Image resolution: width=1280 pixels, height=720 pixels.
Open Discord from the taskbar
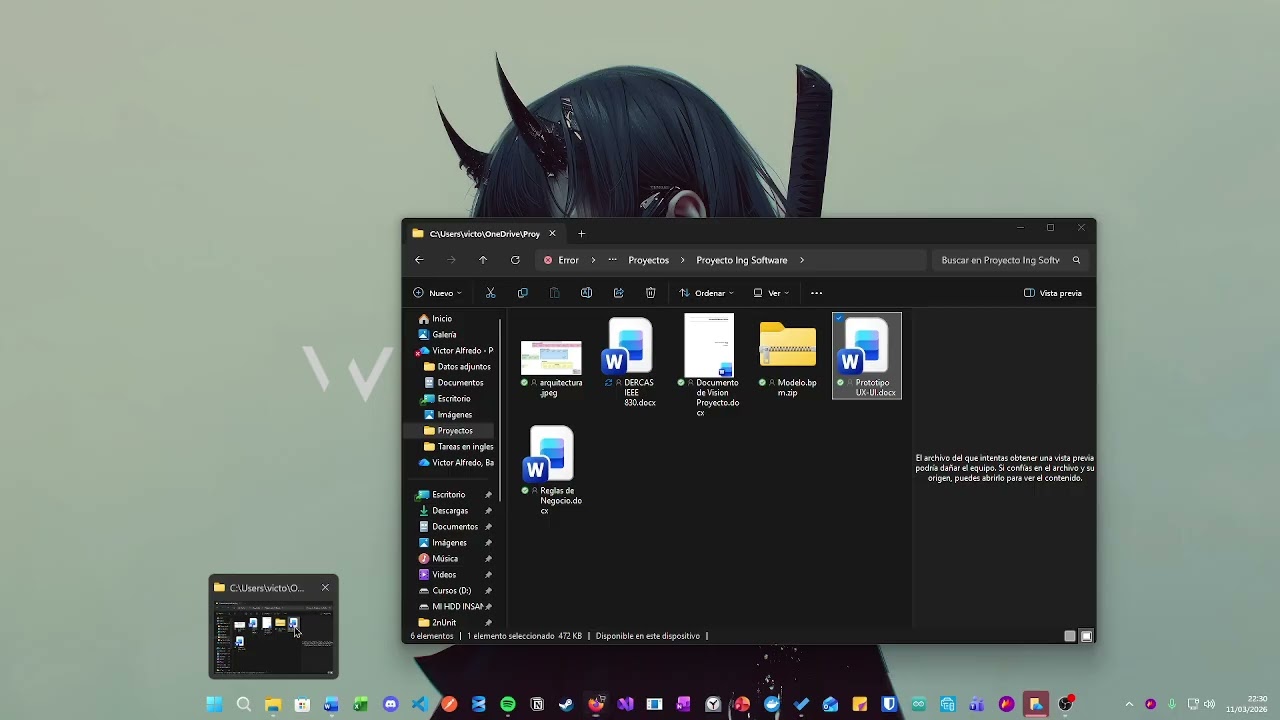(390, 705)
